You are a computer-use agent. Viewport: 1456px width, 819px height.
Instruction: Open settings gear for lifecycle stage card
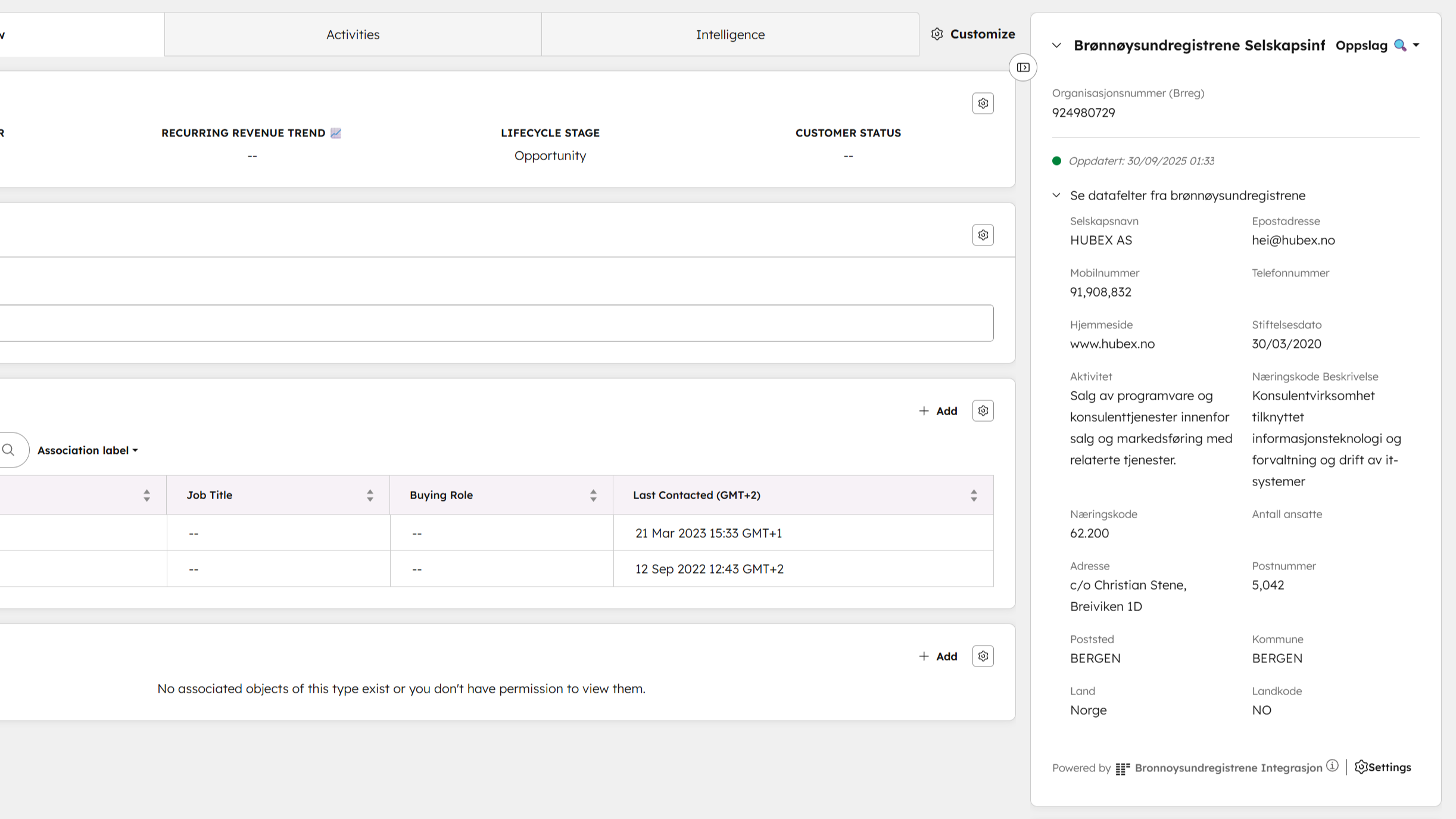pyautogui.click(x=983, y=104)
